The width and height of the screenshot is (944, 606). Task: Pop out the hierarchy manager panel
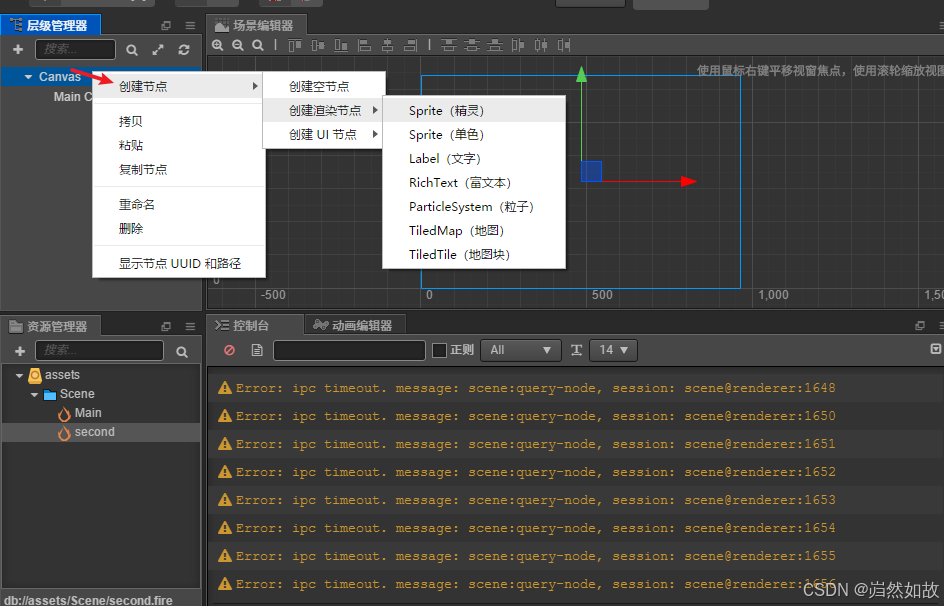pos(166,25)
